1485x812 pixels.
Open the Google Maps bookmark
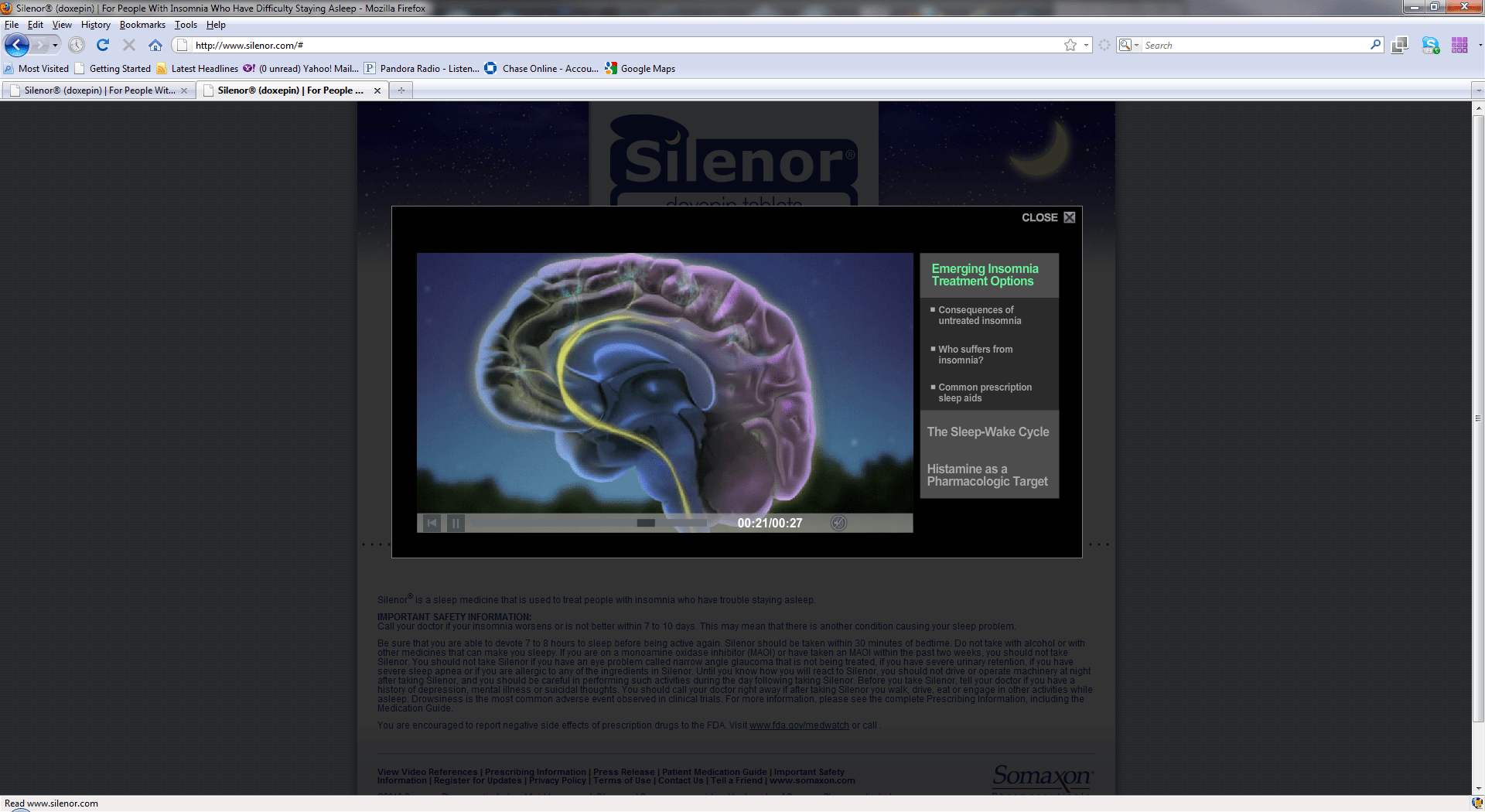click(640, 69)
